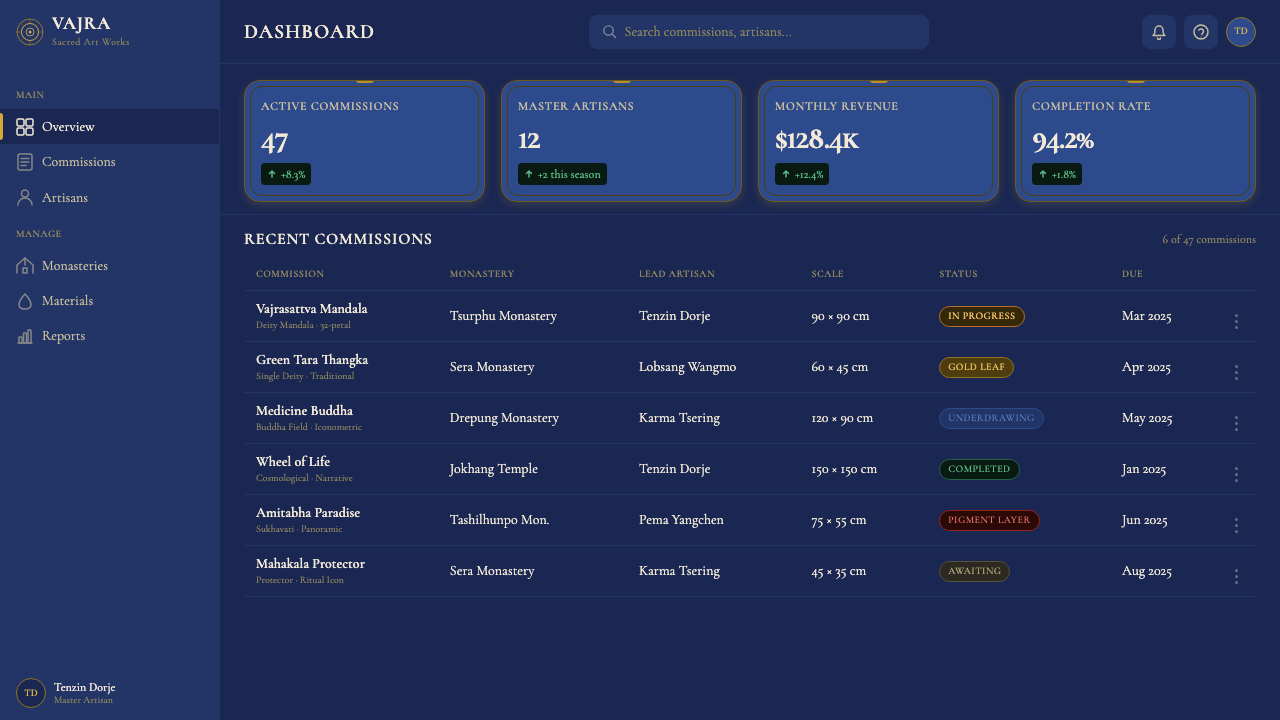The height and width of the screenshot is (720, 1280).
Task: Open the help question-mark icon
Action: click(x=1201, y=32)
